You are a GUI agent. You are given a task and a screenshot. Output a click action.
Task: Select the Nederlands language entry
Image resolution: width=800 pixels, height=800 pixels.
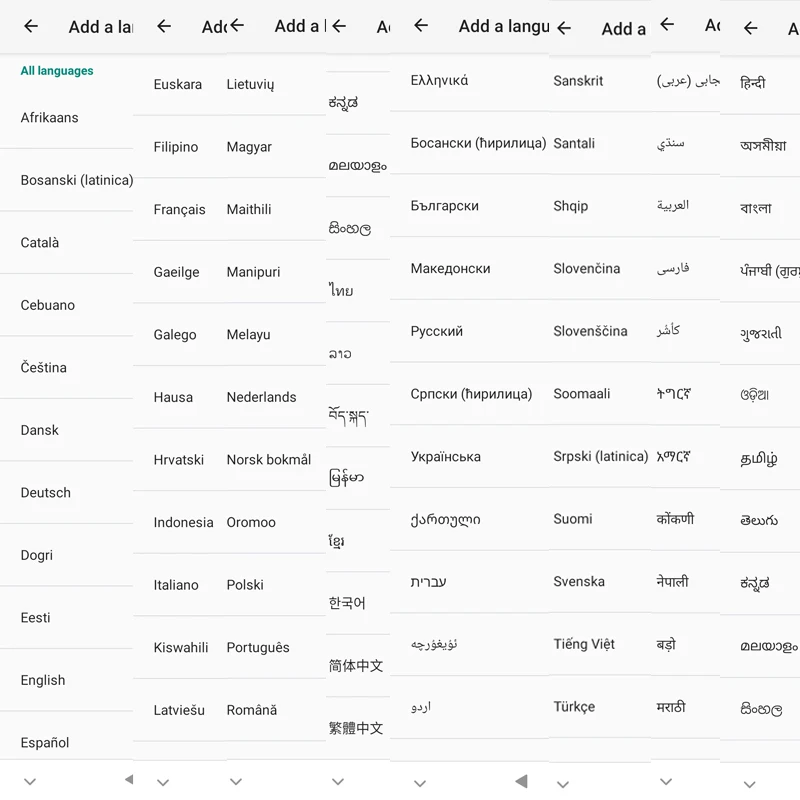[261, 397]
